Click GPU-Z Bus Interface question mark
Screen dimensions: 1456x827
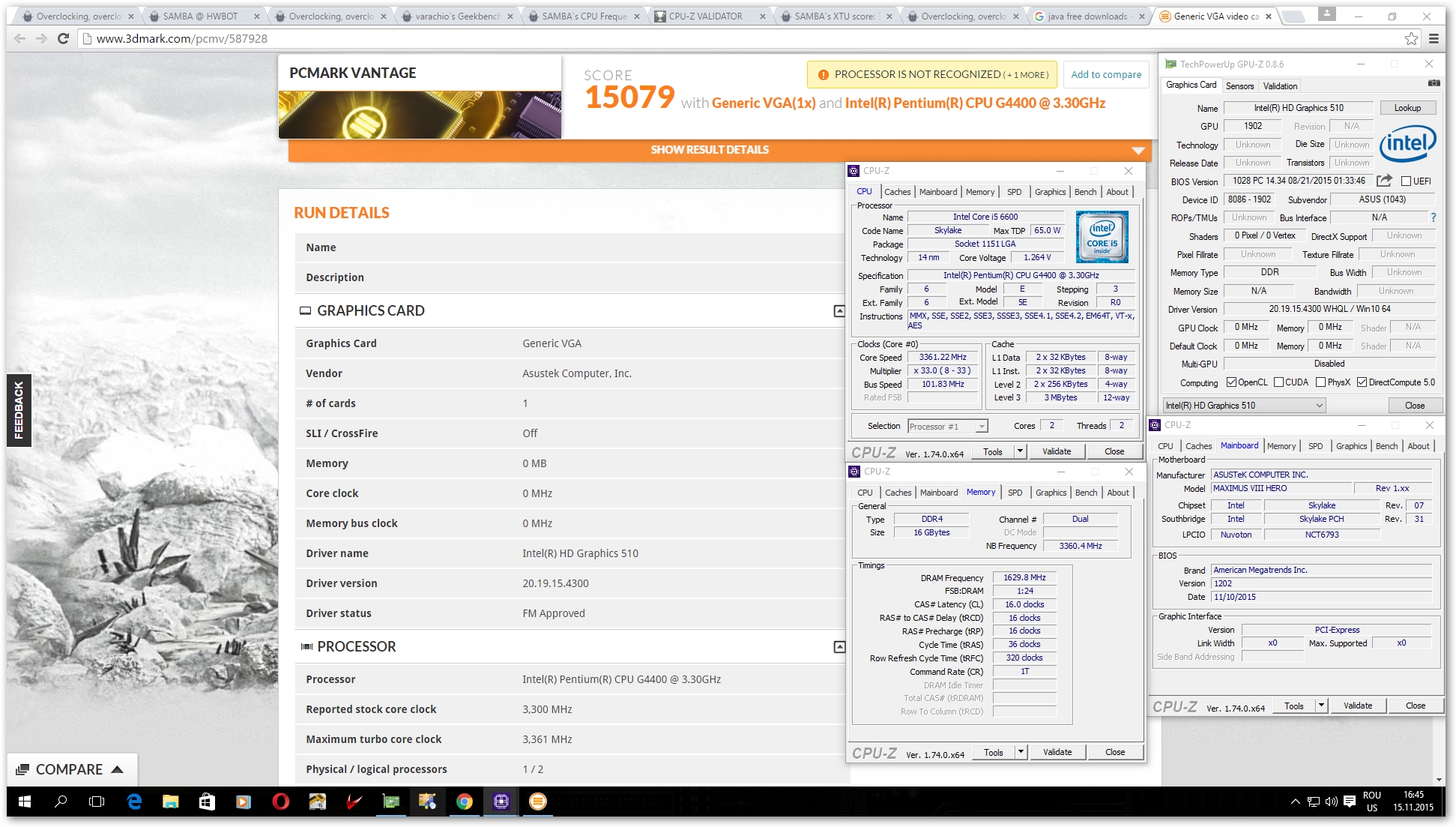pos(1434,217)
